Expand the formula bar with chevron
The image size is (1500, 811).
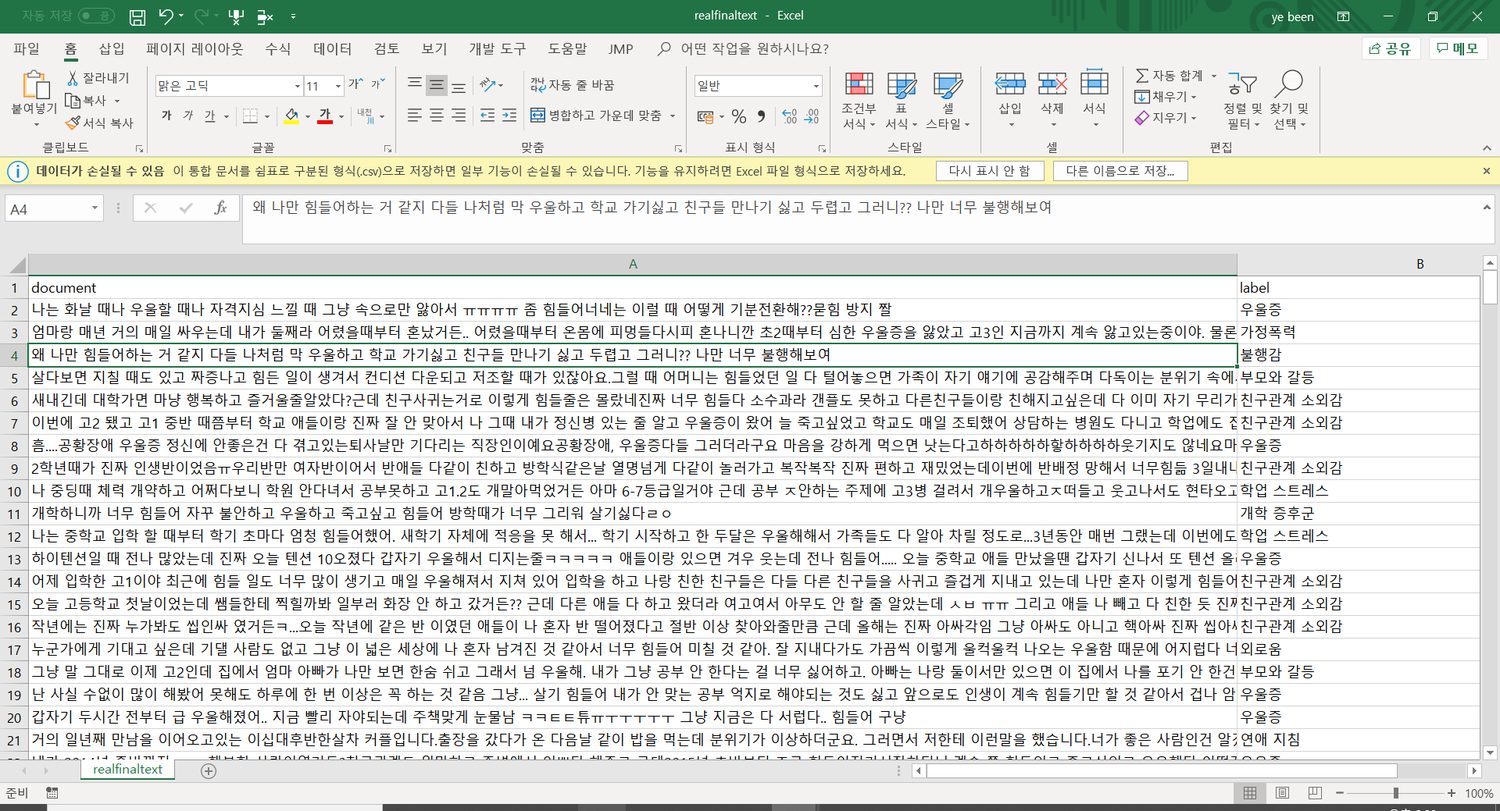(x=1485, y=207)
